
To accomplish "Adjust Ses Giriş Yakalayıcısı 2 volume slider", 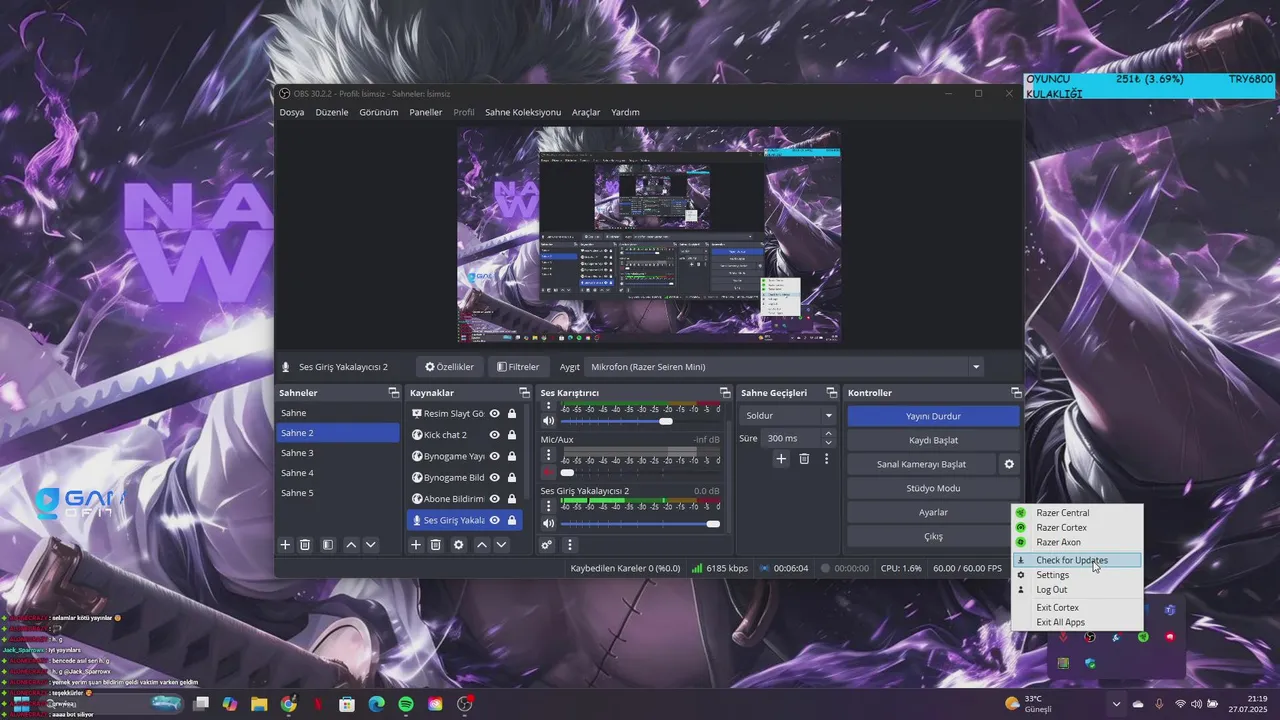I will 640,524.
